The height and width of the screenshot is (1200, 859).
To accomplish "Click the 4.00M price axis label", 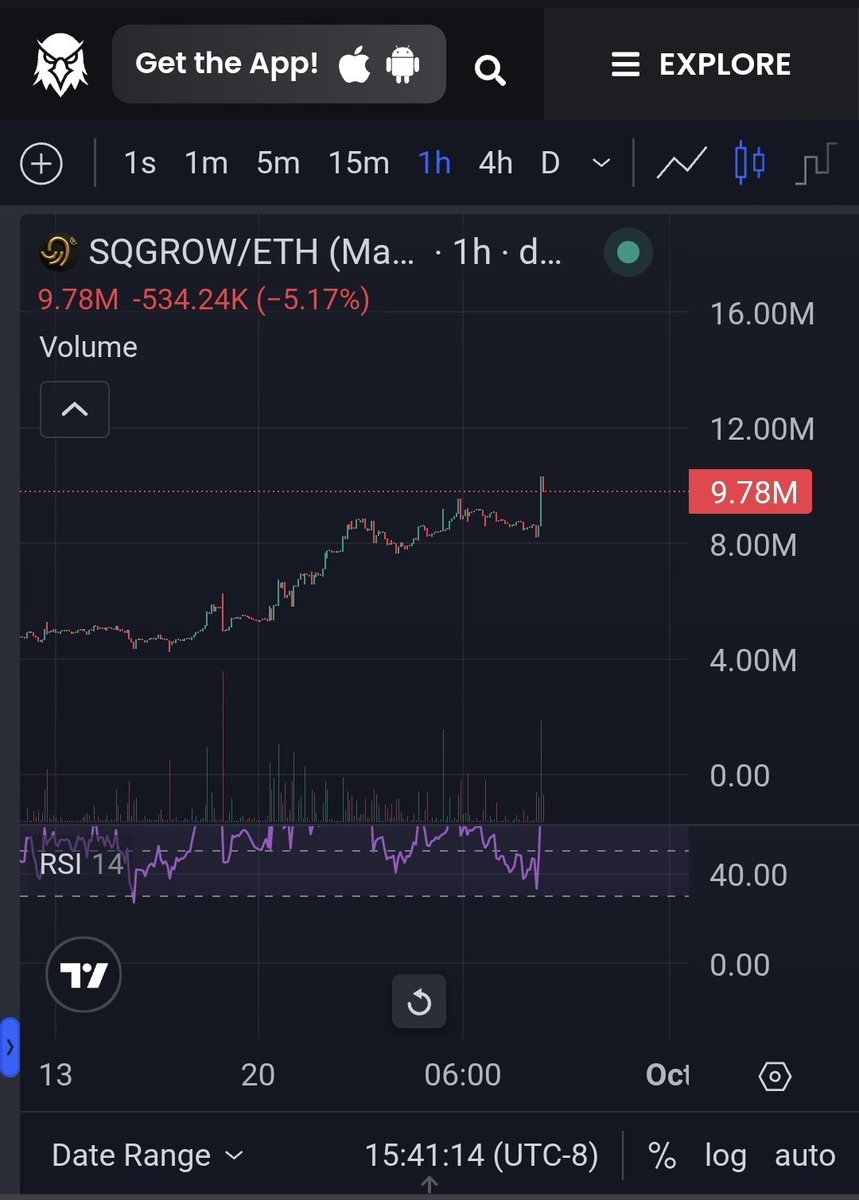I will pyautogui.click(x=753, y=660).
